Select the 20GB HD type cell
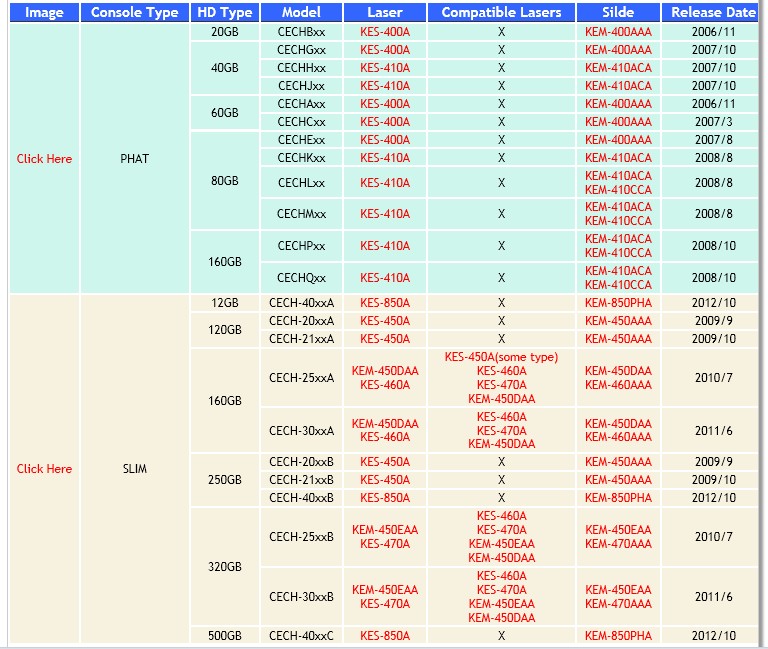Screen dimensions: 768x649 (x=225, y=32)
